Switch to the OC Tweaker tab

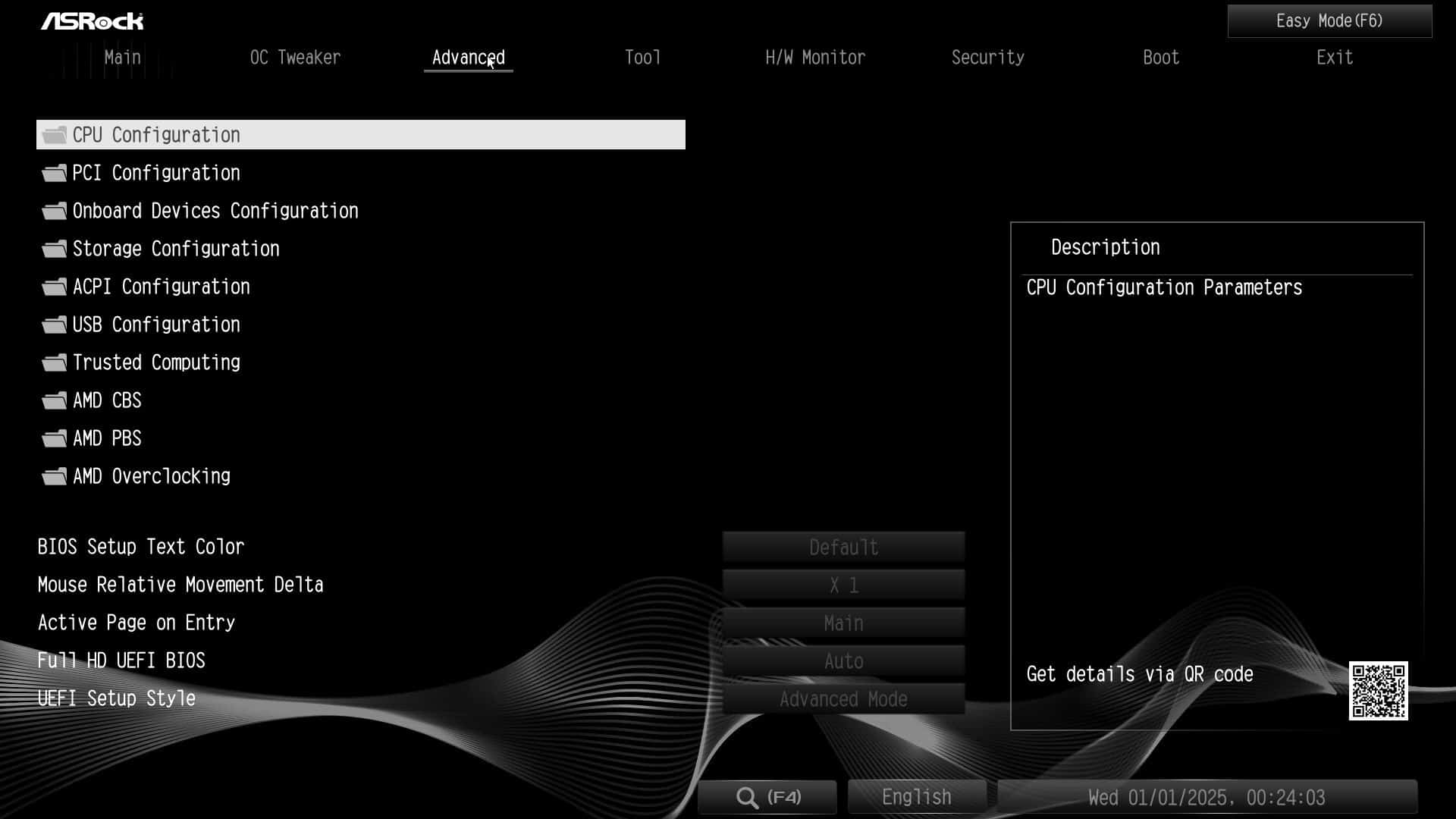(295, 58)
